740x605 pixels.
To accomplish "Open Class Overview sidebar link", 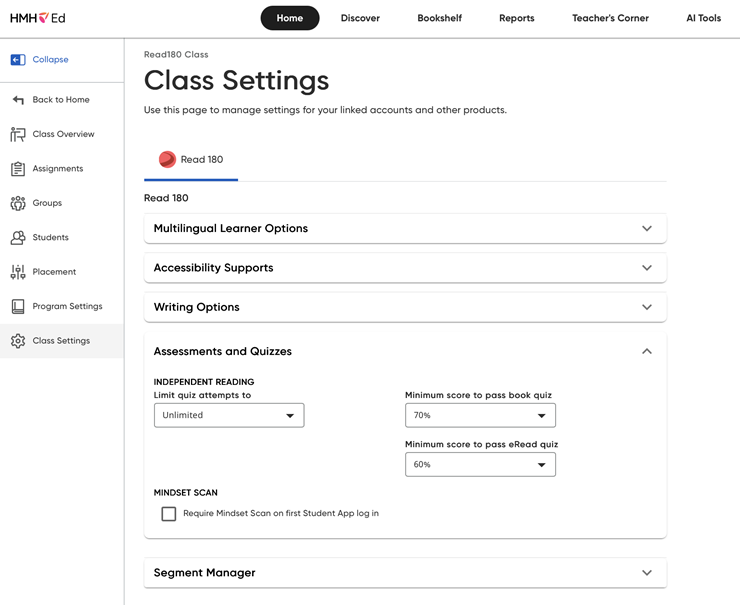I will coord(63,134).
